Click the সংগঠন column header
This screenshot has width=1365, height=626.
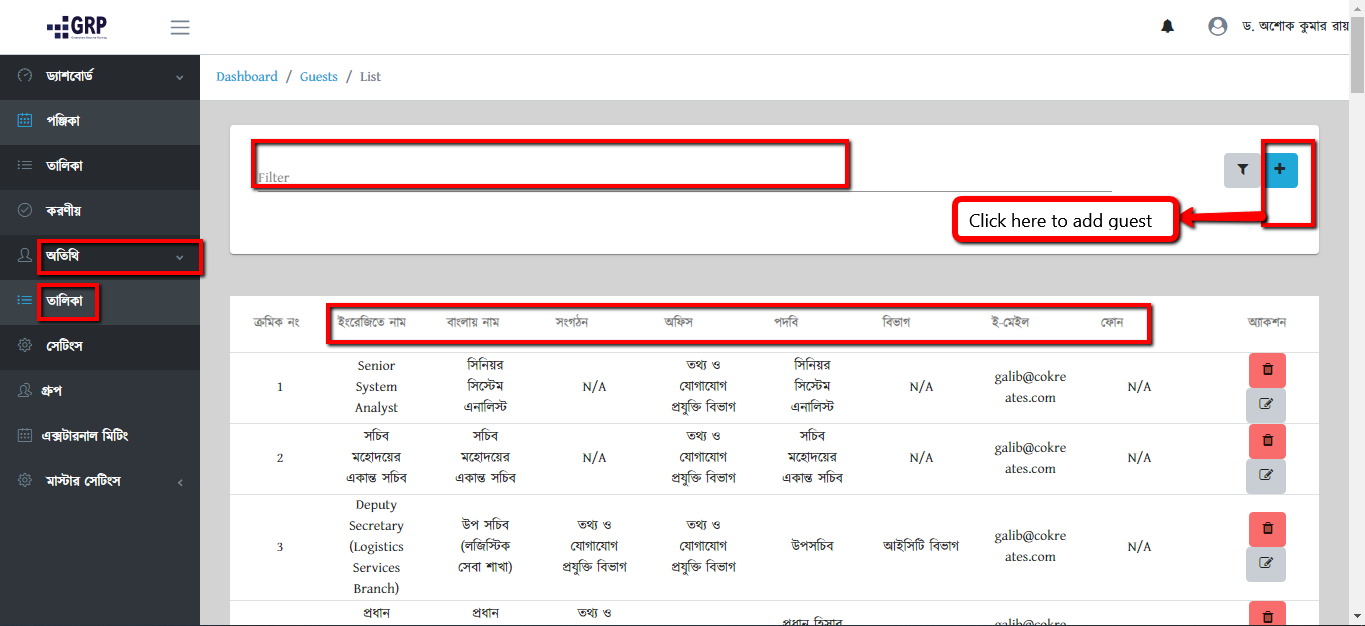coord(573,322)
